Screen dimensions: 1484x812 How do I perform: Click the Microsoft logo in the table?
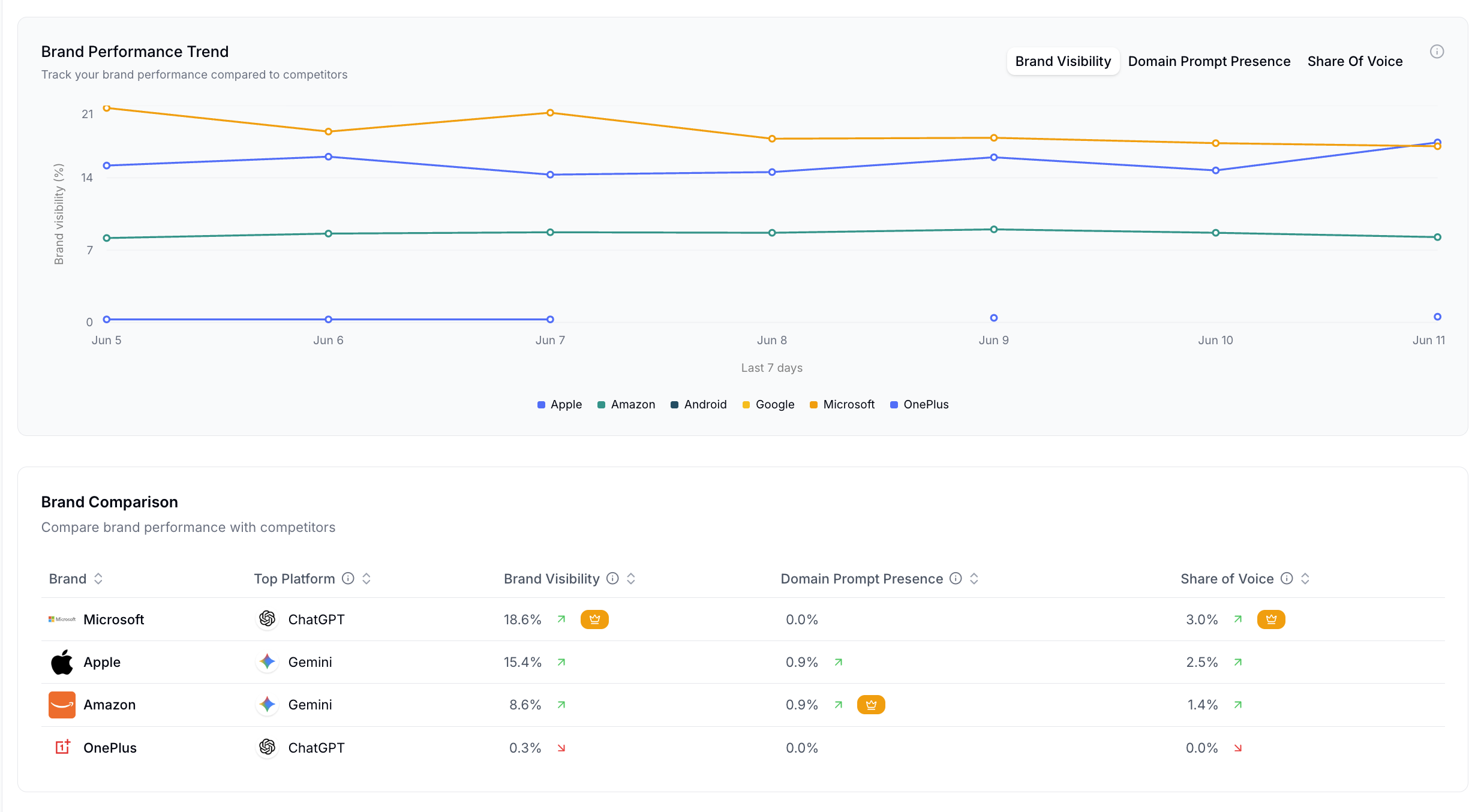(62, 619)
